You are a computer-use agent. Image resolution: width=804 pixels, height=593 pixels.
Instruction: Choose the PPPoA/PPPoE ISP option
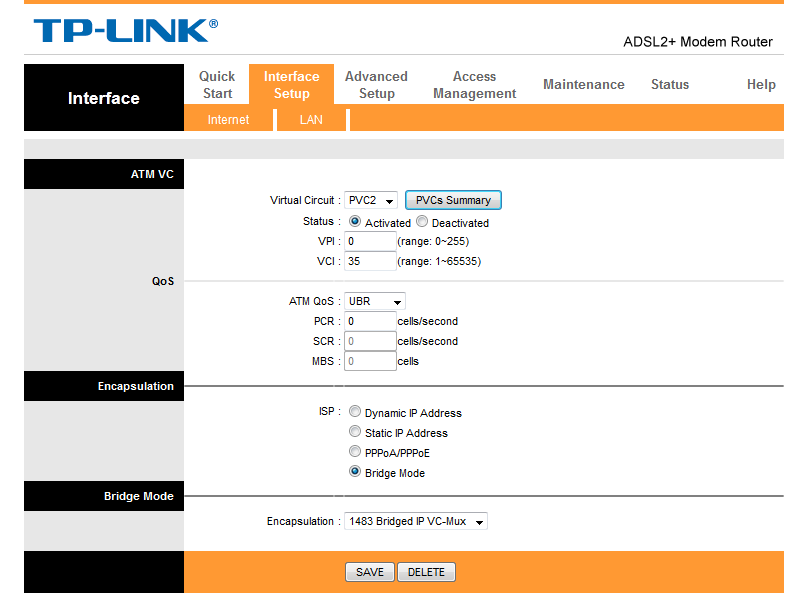(x=355, y=451)
